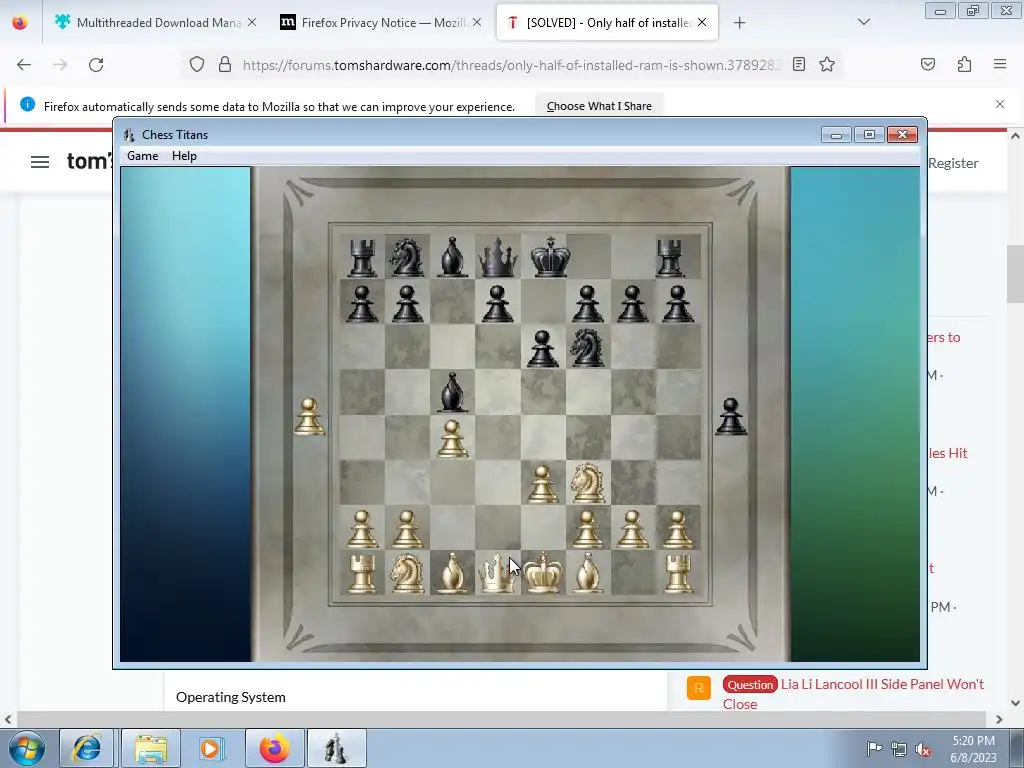The image size is (1024, 768).
Task: Select the white pawn on g2
Action: tap(632, 528)
